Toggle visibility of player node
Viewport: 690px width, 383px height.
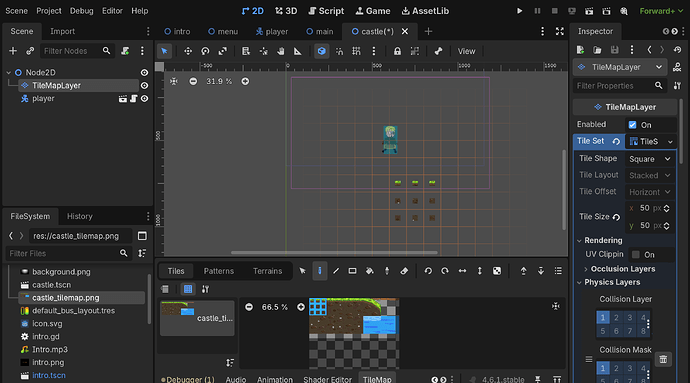tap(144, 99)
